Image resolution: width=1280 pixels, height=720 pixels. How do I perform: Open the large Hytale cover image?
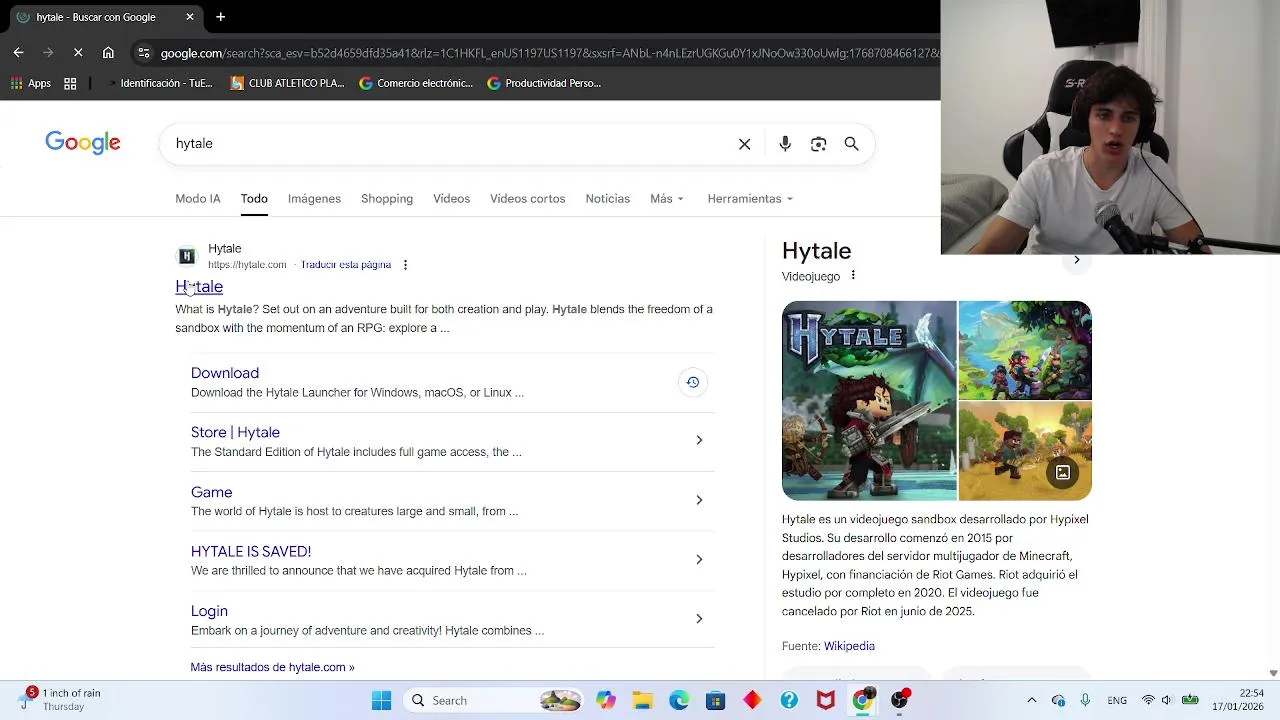point(869,400)
